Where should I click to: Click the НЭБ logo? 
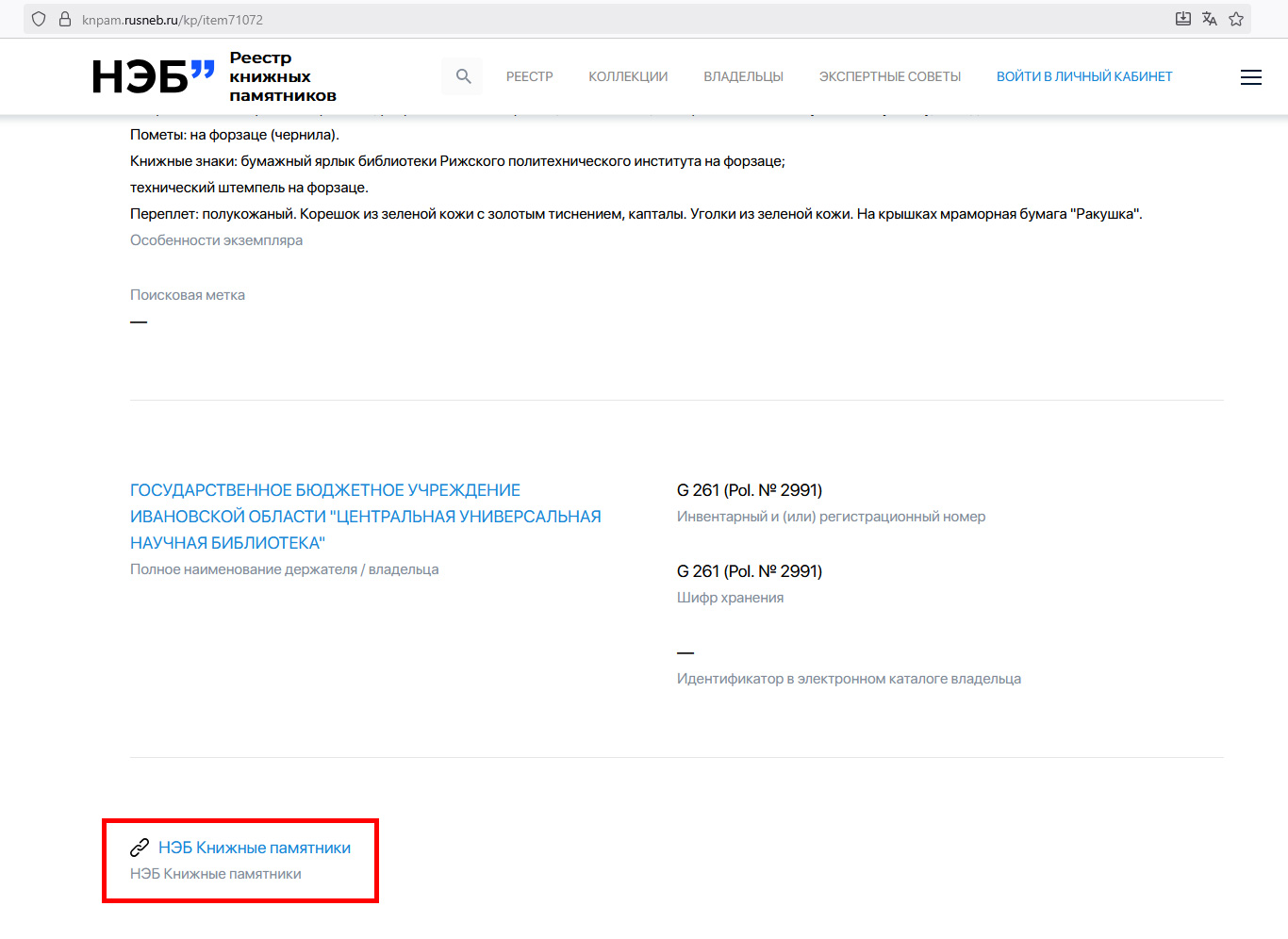tap(154, 77)
